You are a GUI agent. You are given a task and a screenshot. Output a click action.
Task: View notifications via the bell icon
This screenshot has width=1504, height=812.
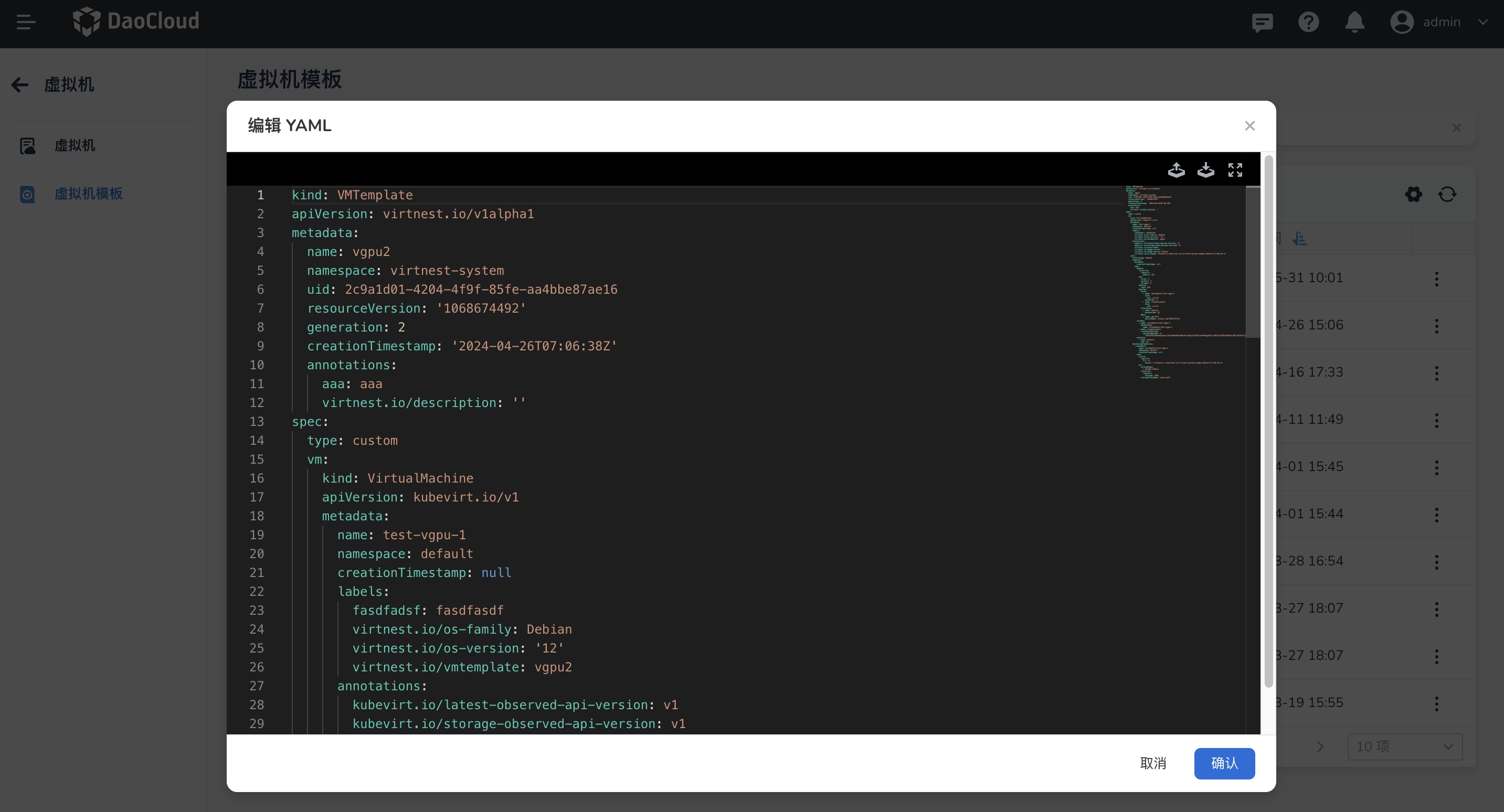click(1354, 22)
